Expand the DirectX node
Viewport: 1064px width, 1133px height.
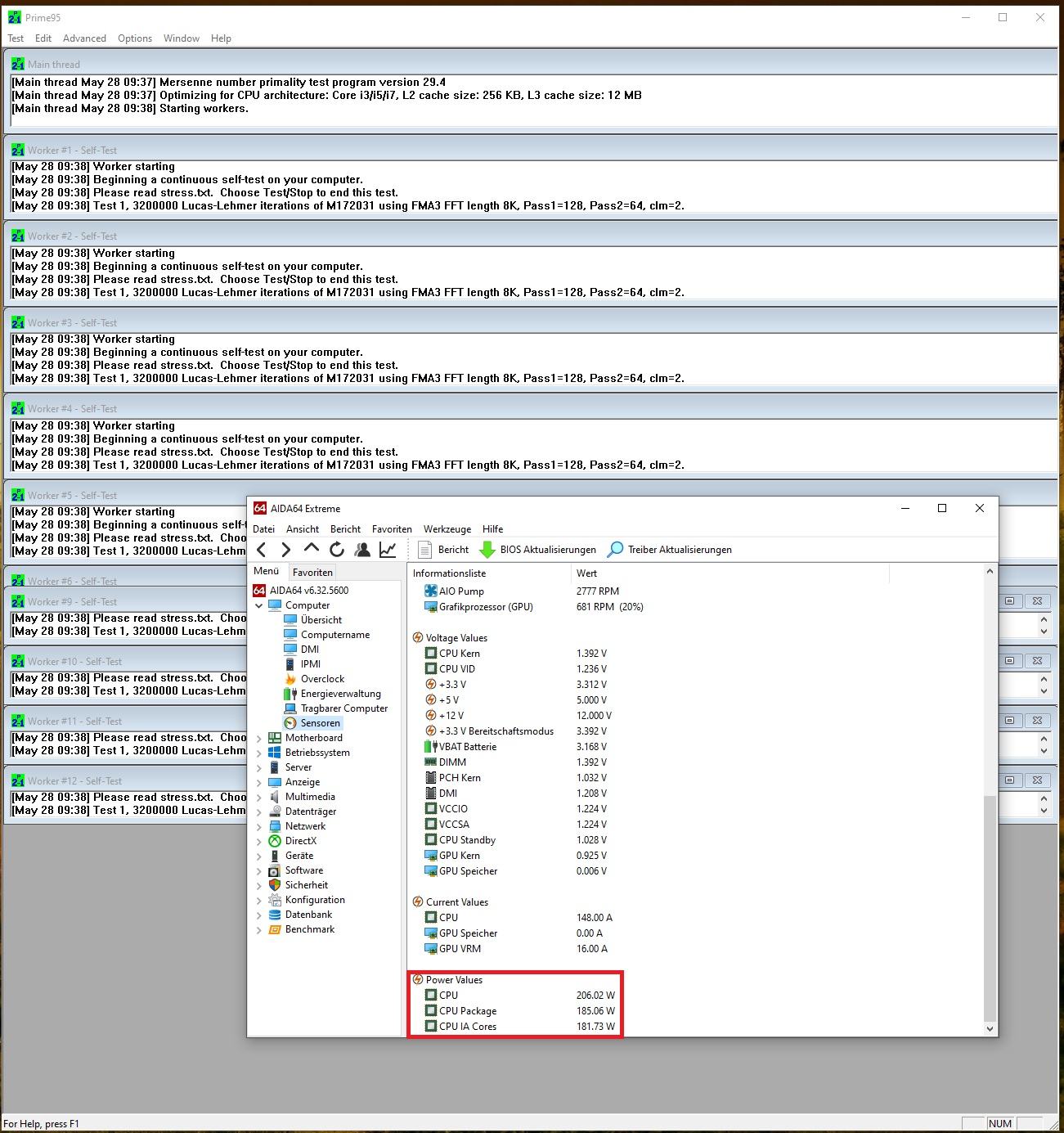coord(259,842)
